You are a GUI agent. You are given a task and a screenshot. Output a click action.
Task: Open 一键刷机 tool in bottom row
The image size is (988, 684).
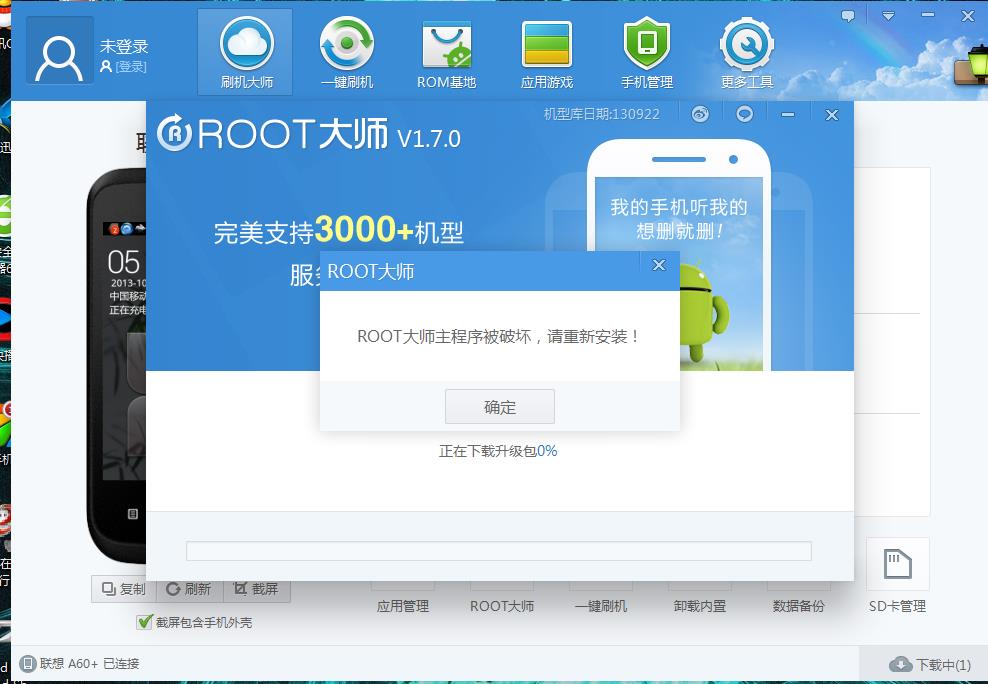click(600, 606)
